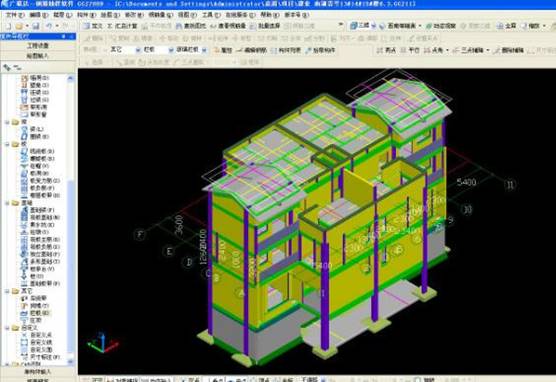Open the 工具 Tools menu
556x382 pixels.
click(x=211, y=15)
